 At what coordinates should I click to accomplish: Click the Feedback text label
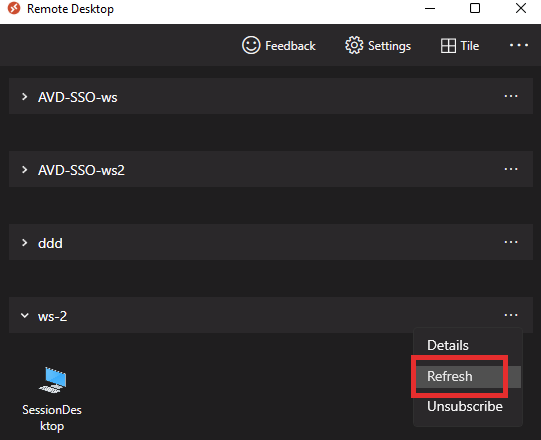tap(290, 46)
